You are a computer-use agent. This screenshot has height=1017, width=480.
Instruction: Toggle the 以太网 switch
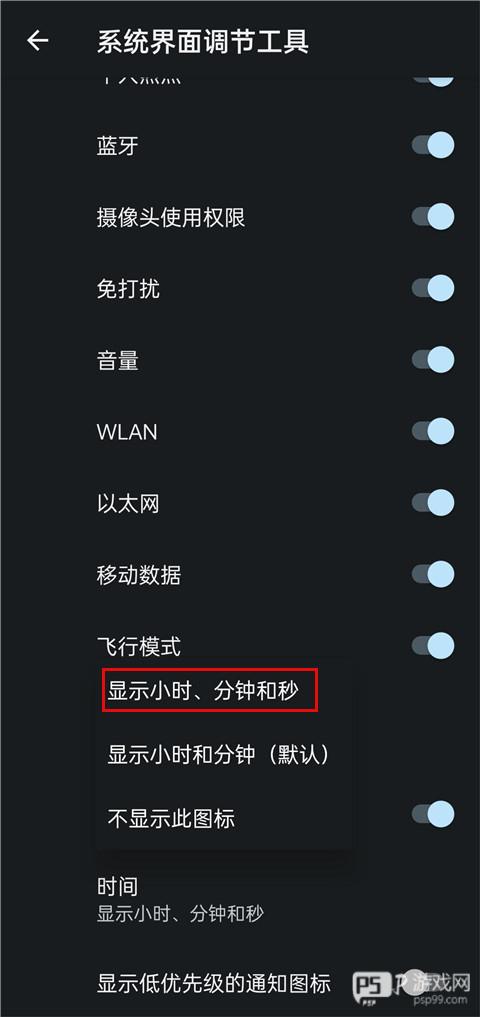click(433, 503)
